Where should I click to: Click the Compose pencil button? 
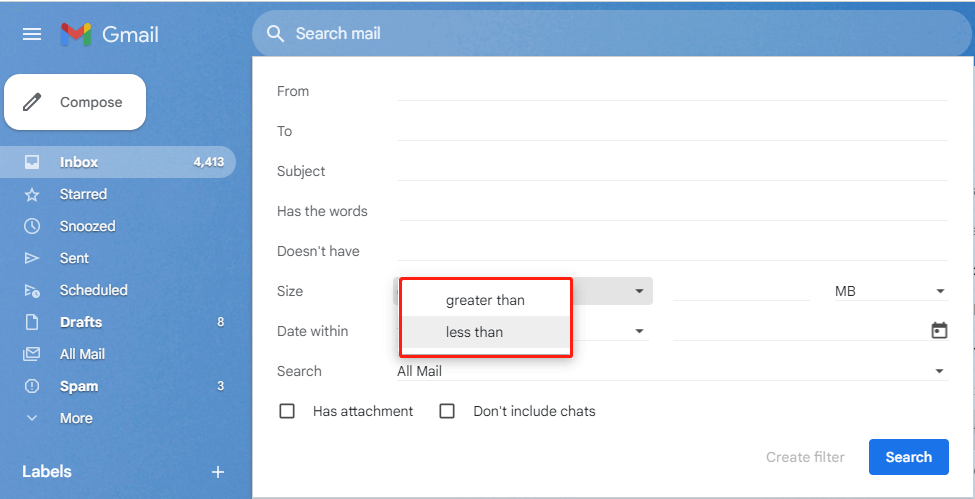pyautogui.click(x=75, y=102)
